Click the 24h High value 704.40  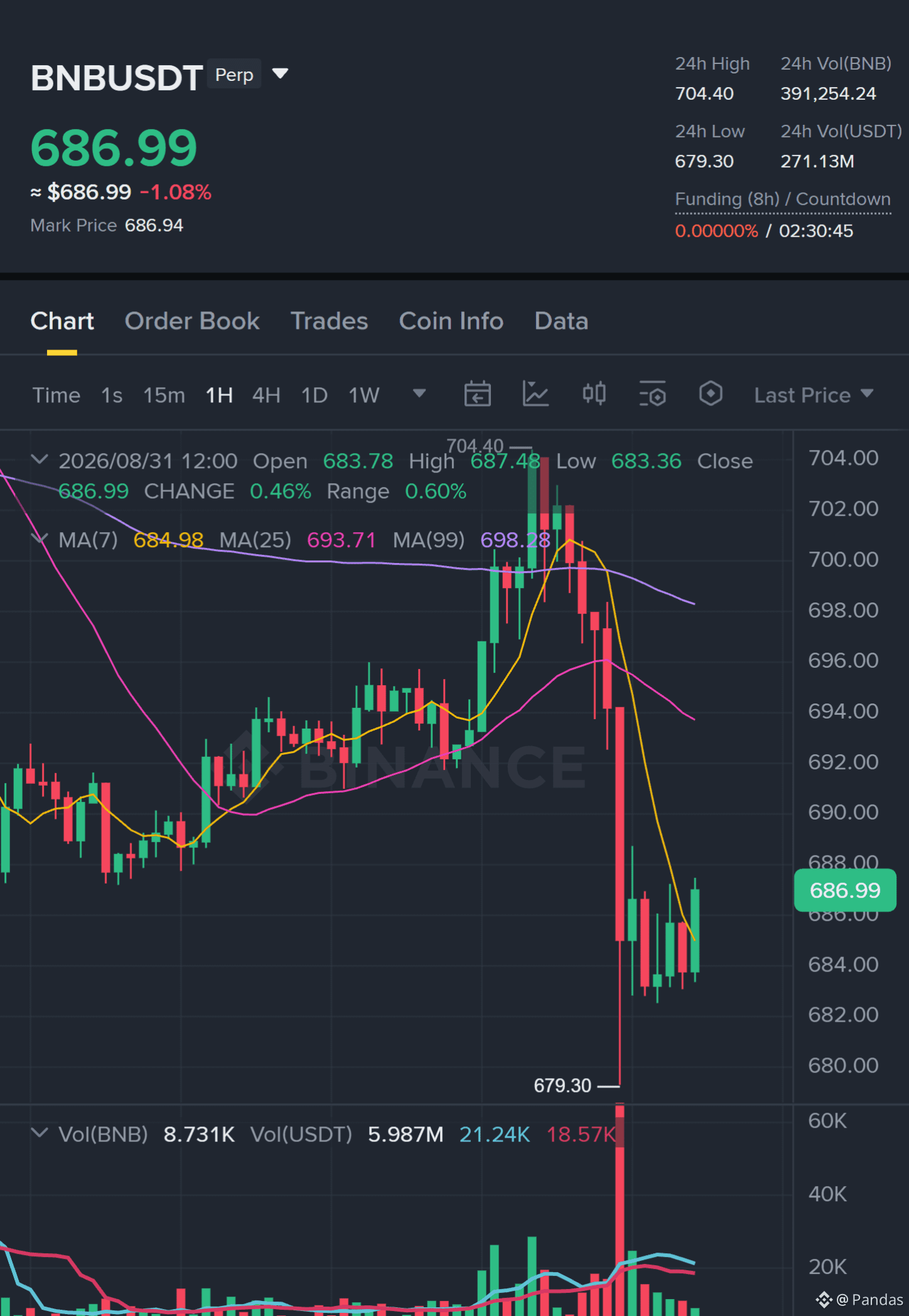click(704, 94)
